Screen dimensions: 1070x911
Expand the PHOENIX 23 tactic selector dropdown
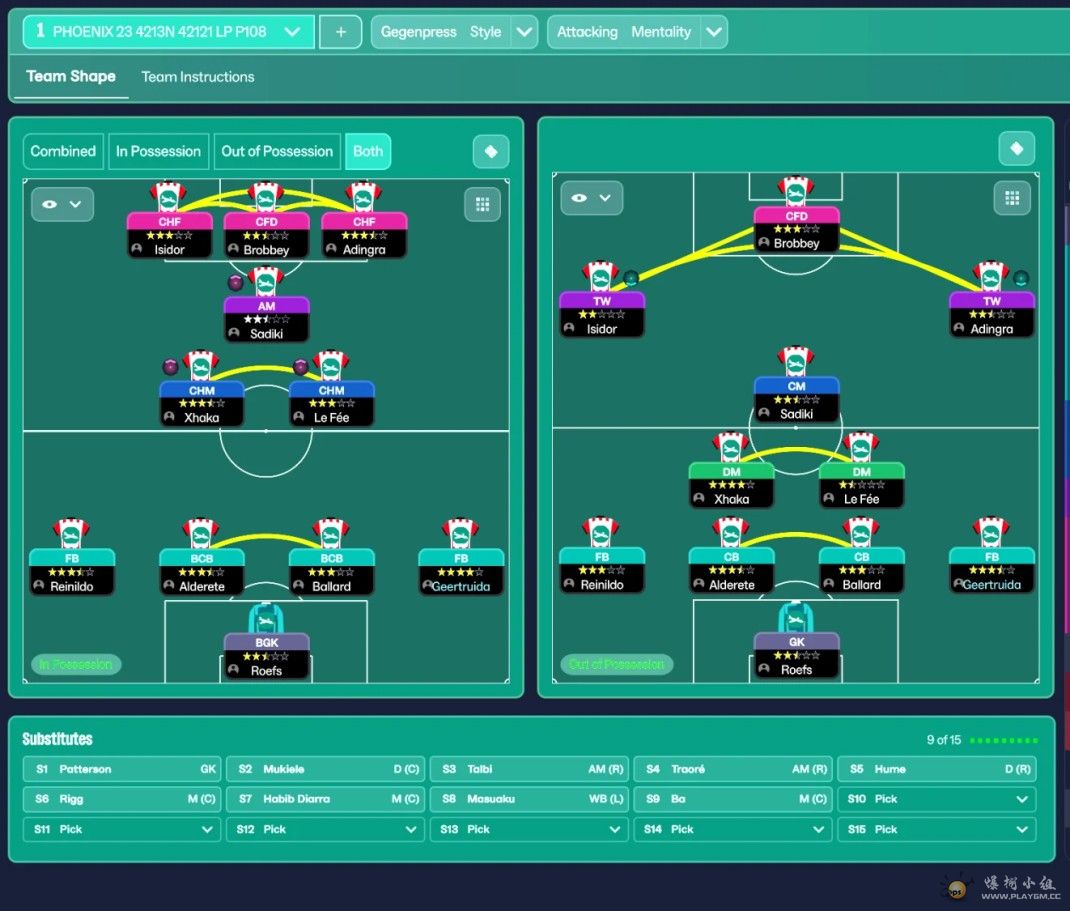coord(292,32)
